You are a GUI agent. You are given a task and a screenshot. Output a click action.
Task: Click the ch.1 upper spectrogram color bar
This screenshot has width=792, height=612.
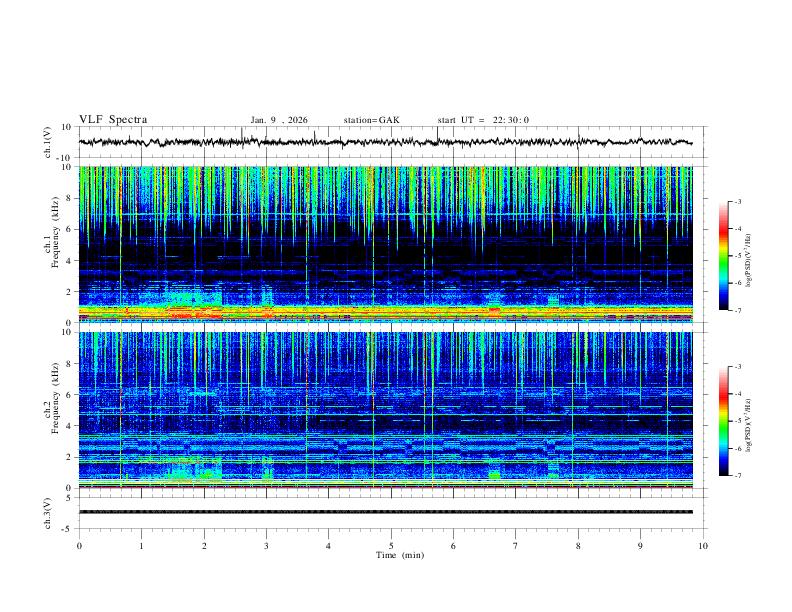724,256
